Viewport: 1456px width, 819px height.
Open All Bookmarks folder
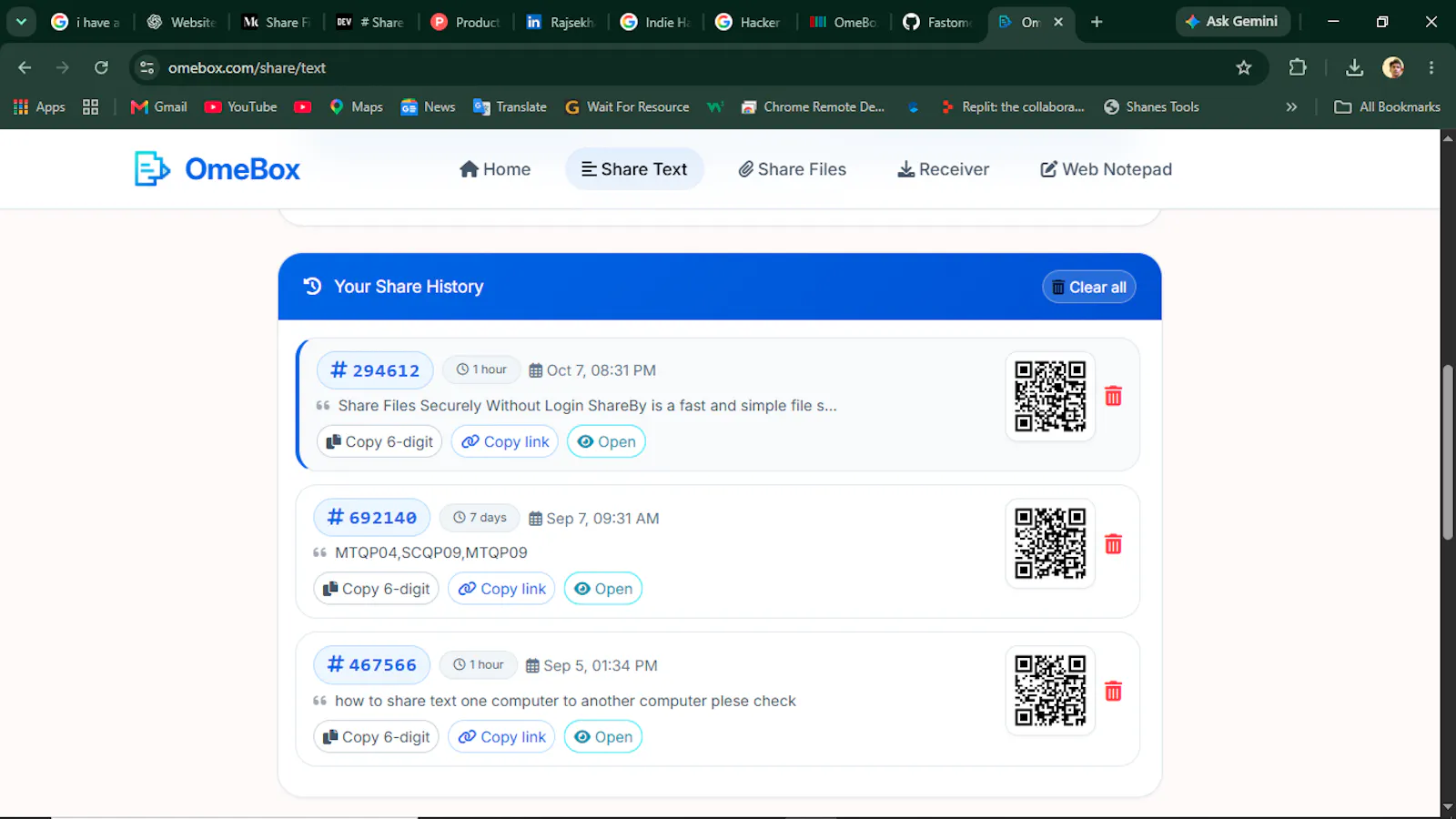click(1387, 106)
